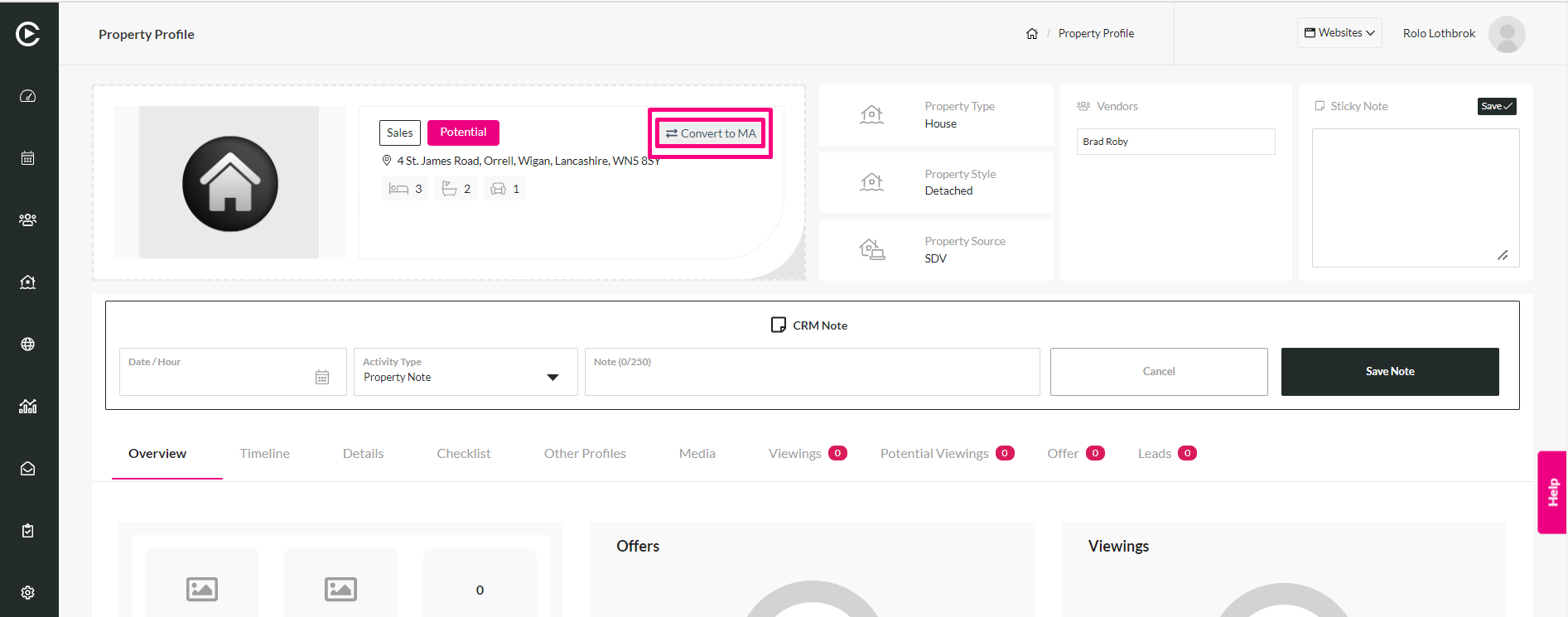The width and height of the screenshot is (1568, 617).
Task: Click the Save Note button
Action: click(x=1390, y=372)
